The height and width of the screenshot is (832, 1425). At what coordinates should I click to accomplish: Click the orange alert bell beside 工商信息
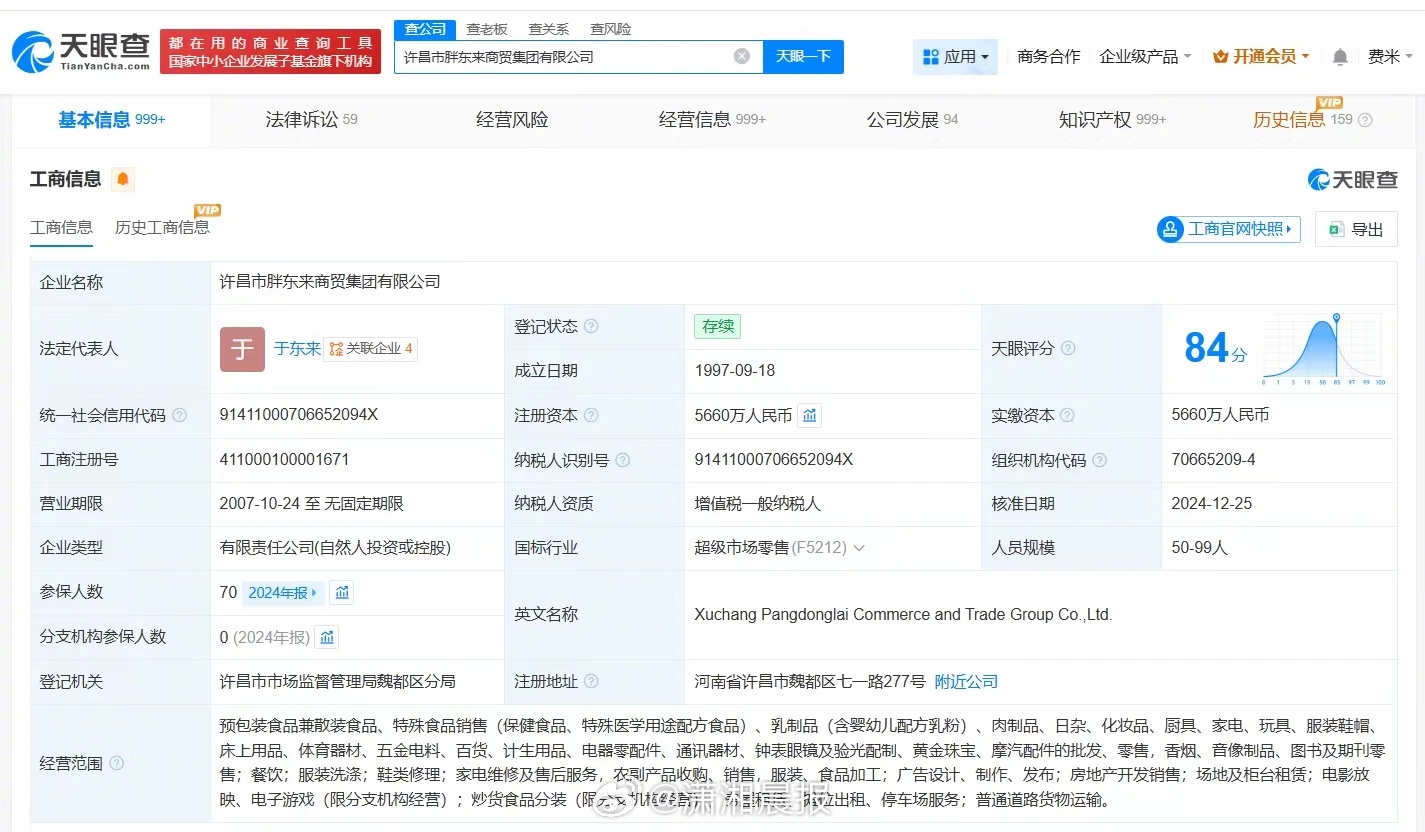pyautogui.click(x=123, y=179)
